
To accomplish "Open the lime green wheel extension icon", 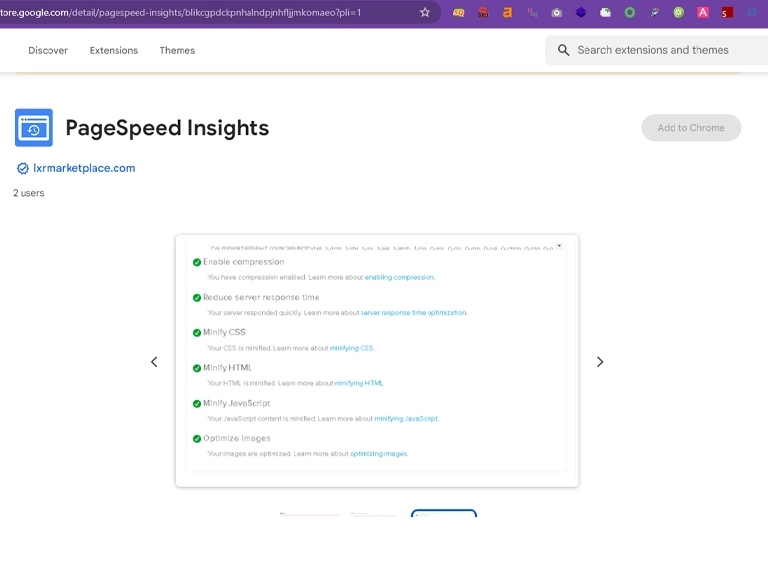I will pyautogui.click(x=678, y=13).
